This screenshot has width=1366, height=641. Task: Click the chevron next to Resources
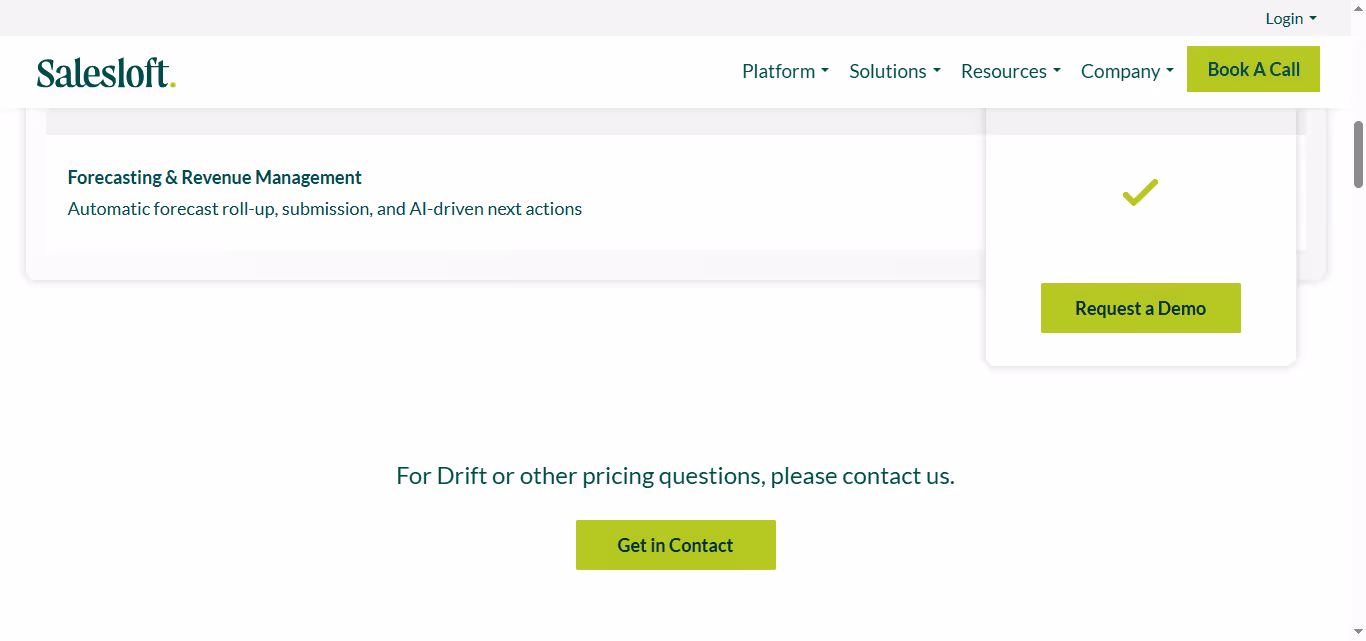[x=1056, y=71]
